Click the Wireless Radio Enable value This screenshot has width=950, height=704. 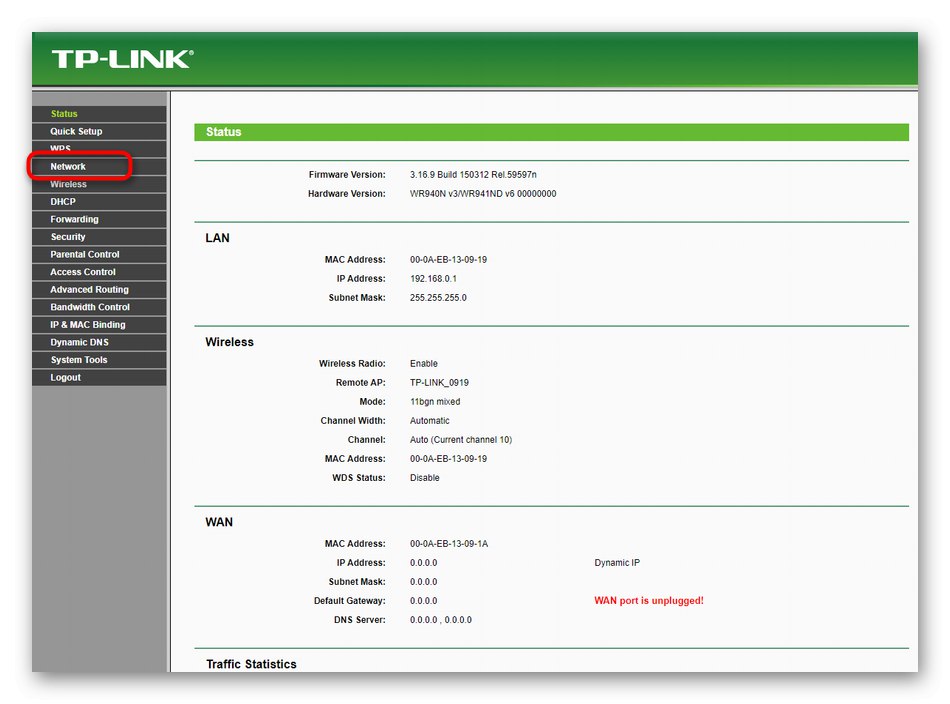pyautogui.click(x=424, y=364)
